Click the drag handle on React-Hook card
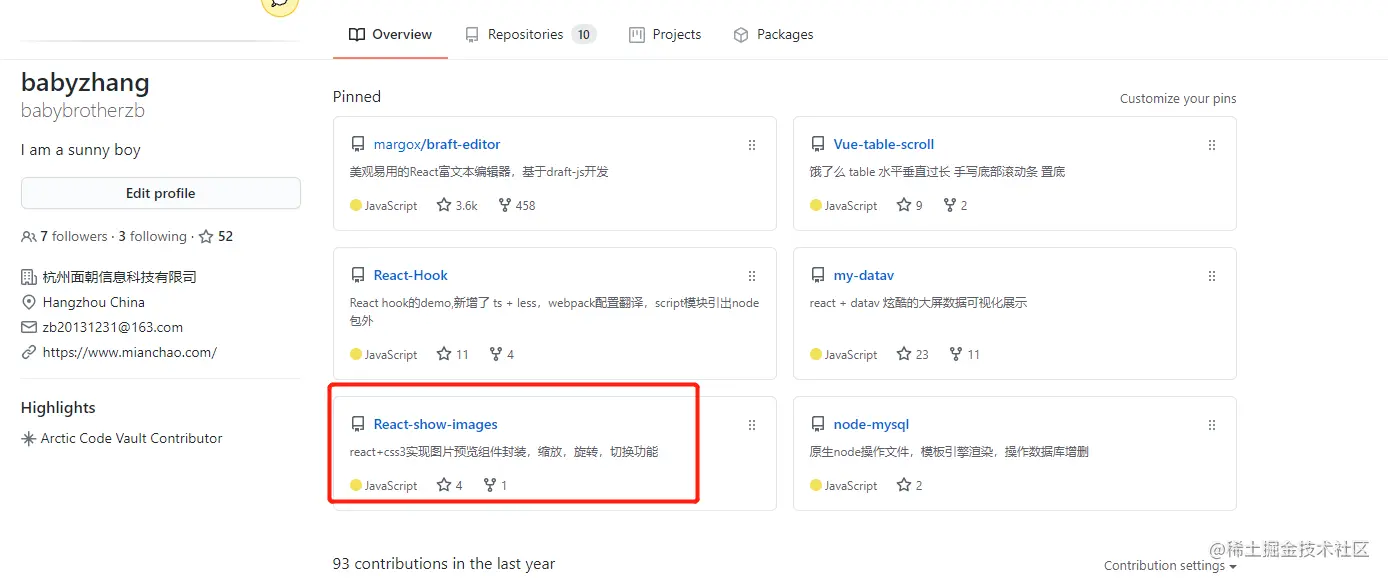The image size is (1388, 578). 752,276
